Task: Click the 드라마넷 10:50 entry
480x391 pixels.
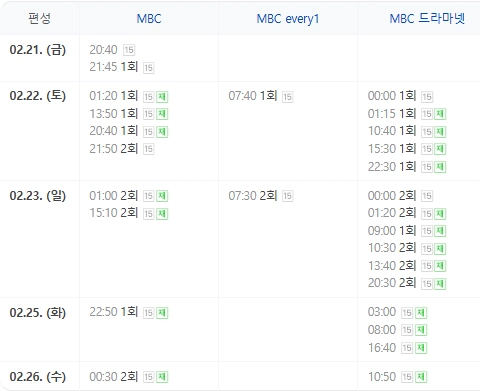Action: (x=382, y=377)
